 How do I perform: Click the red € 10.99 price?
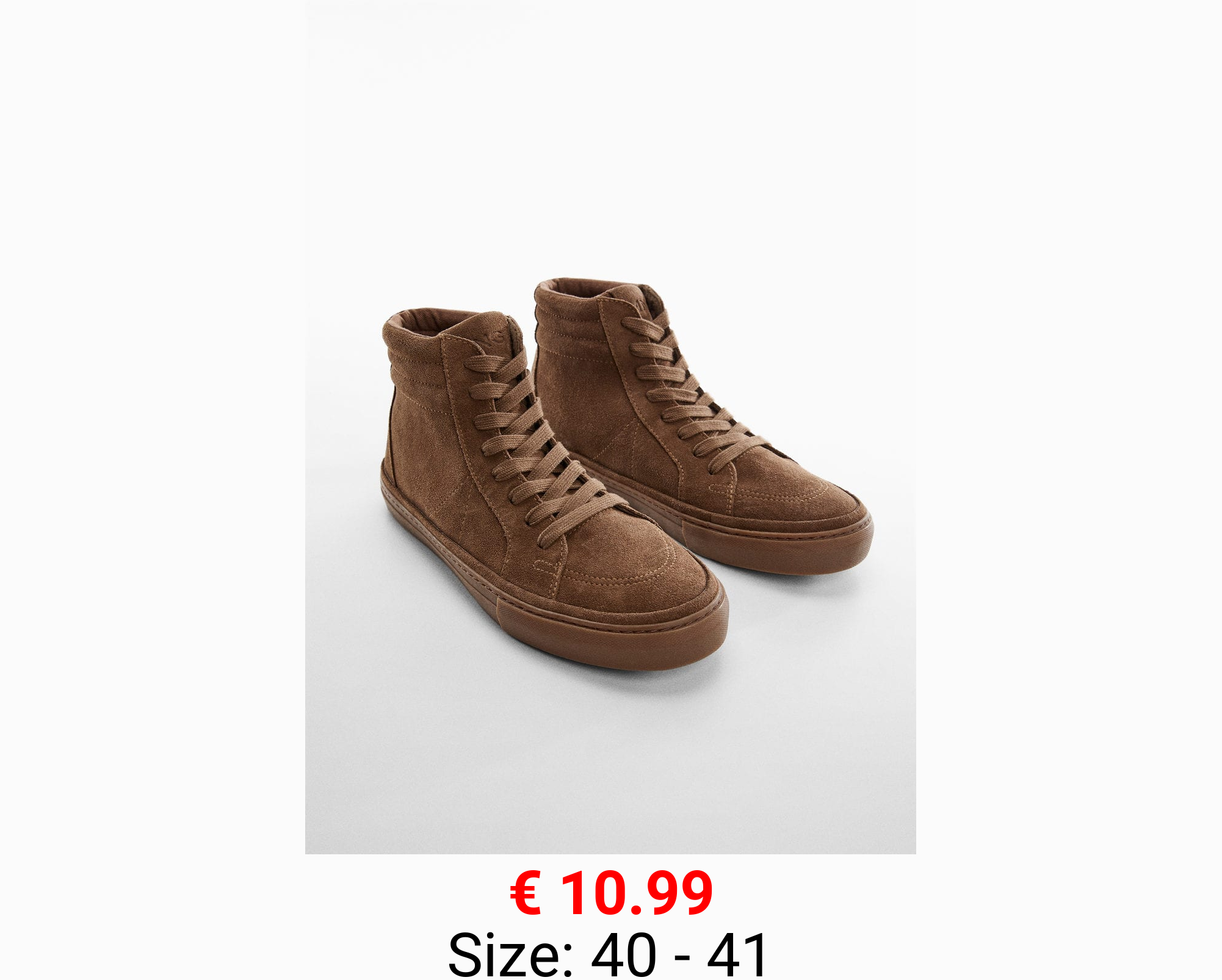coord(611,893)
